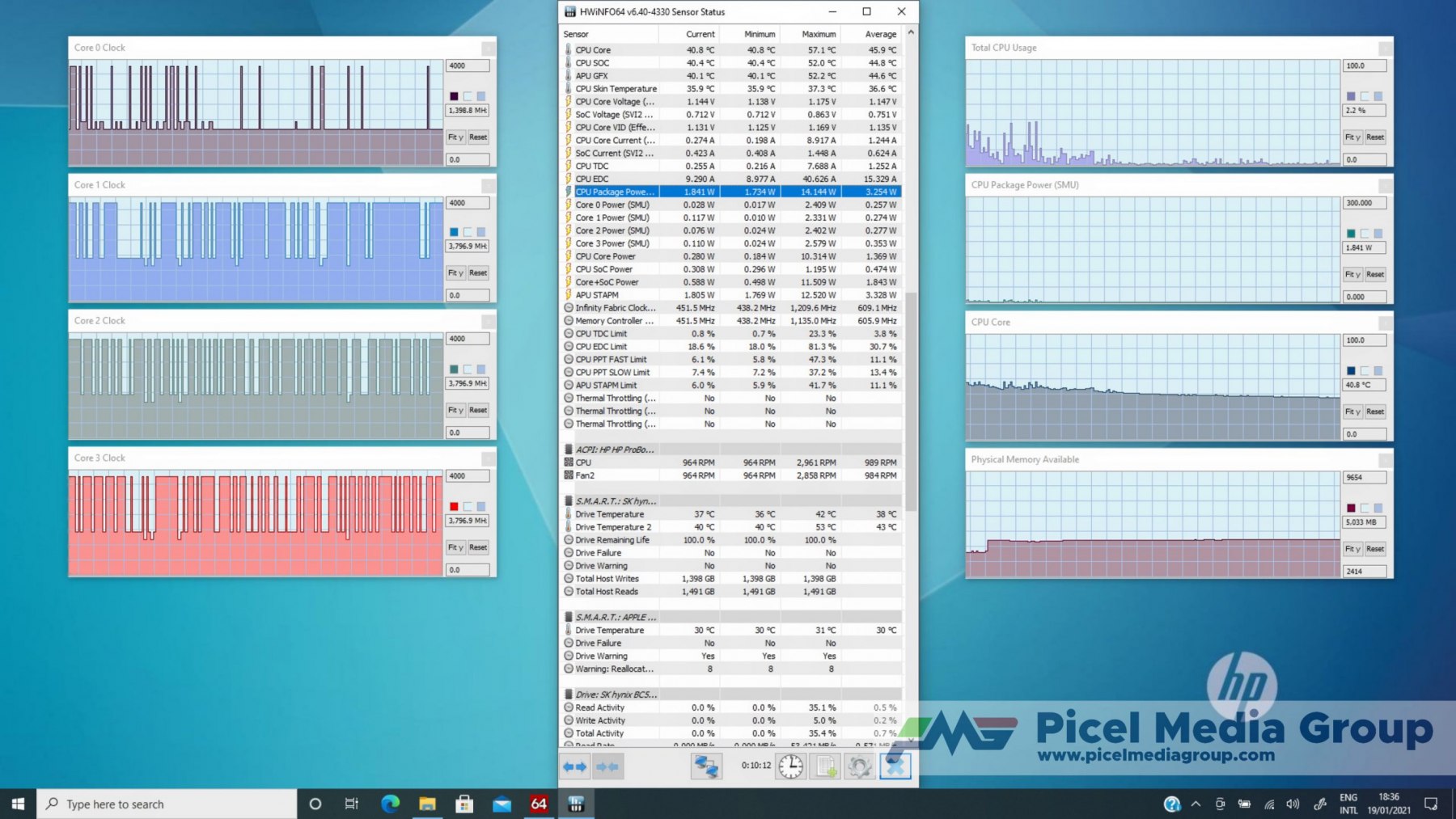The image size is (1456, 819).
Task: Reset the elapsed time clock icon
Action: (790, 766)
